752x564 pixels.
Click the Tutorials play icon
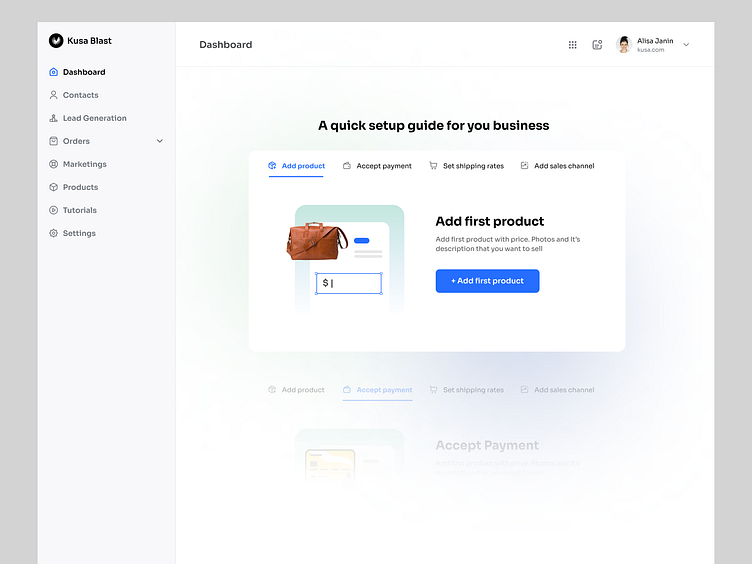coord(54,210)
